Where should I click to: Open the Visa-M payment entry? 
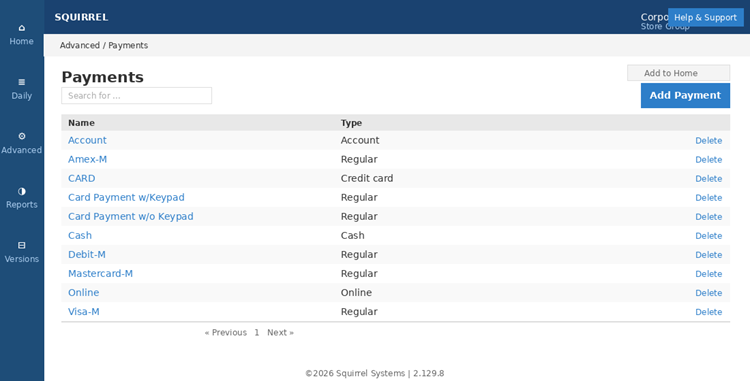point(84,312)
